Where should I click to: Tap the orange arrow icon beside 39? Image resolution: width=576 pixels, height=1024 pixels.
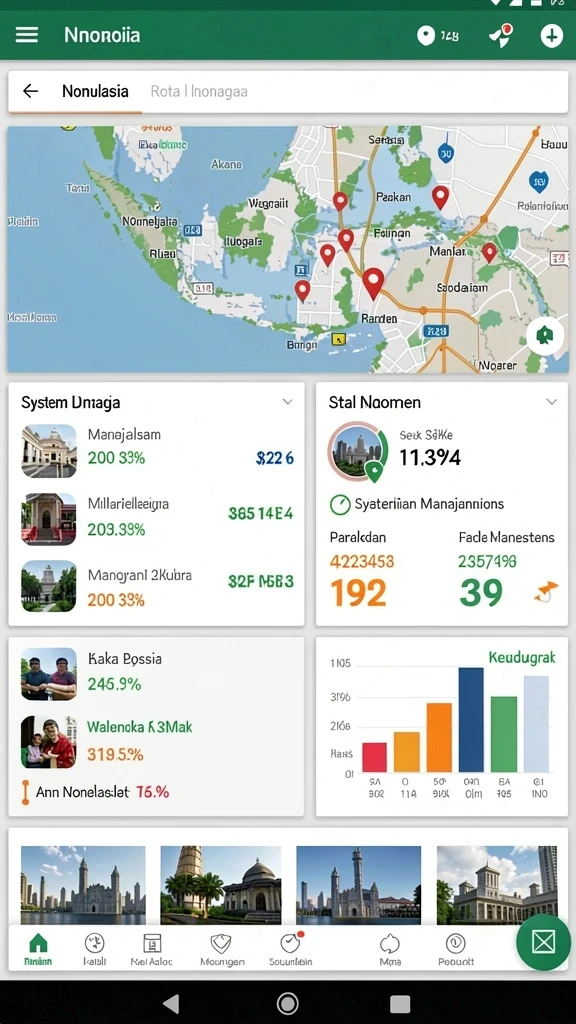tap(546, 592)
